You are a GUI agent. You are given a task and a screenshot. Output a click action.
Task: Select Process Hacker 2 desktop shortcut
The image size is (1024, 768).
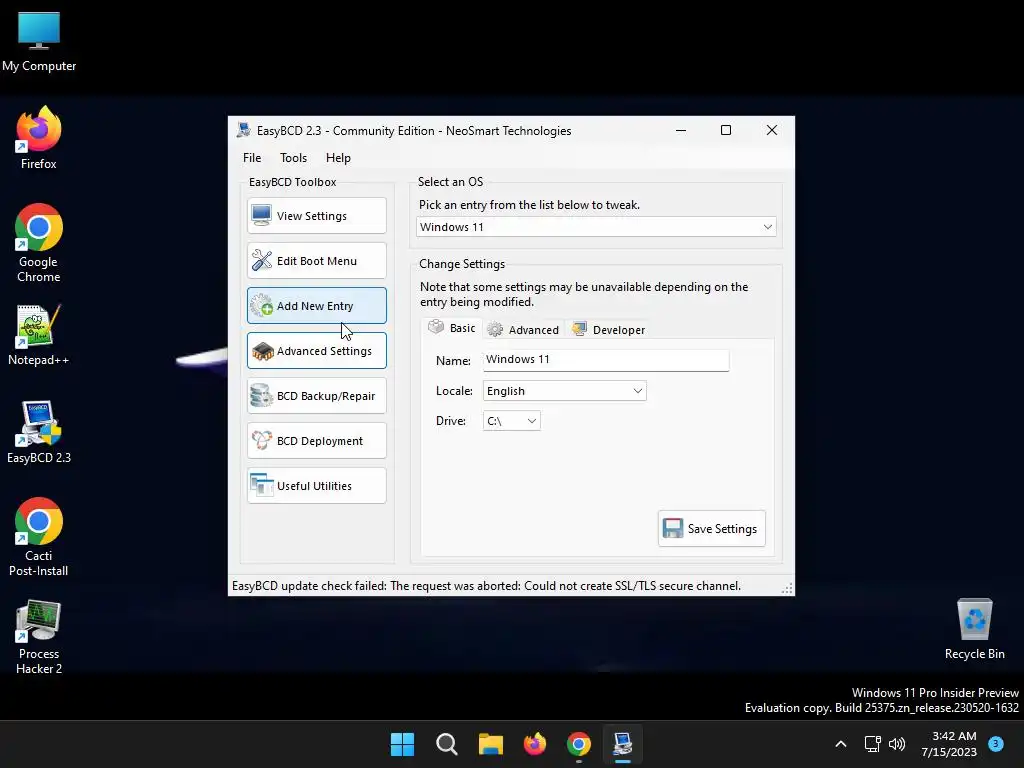(39, 637)
